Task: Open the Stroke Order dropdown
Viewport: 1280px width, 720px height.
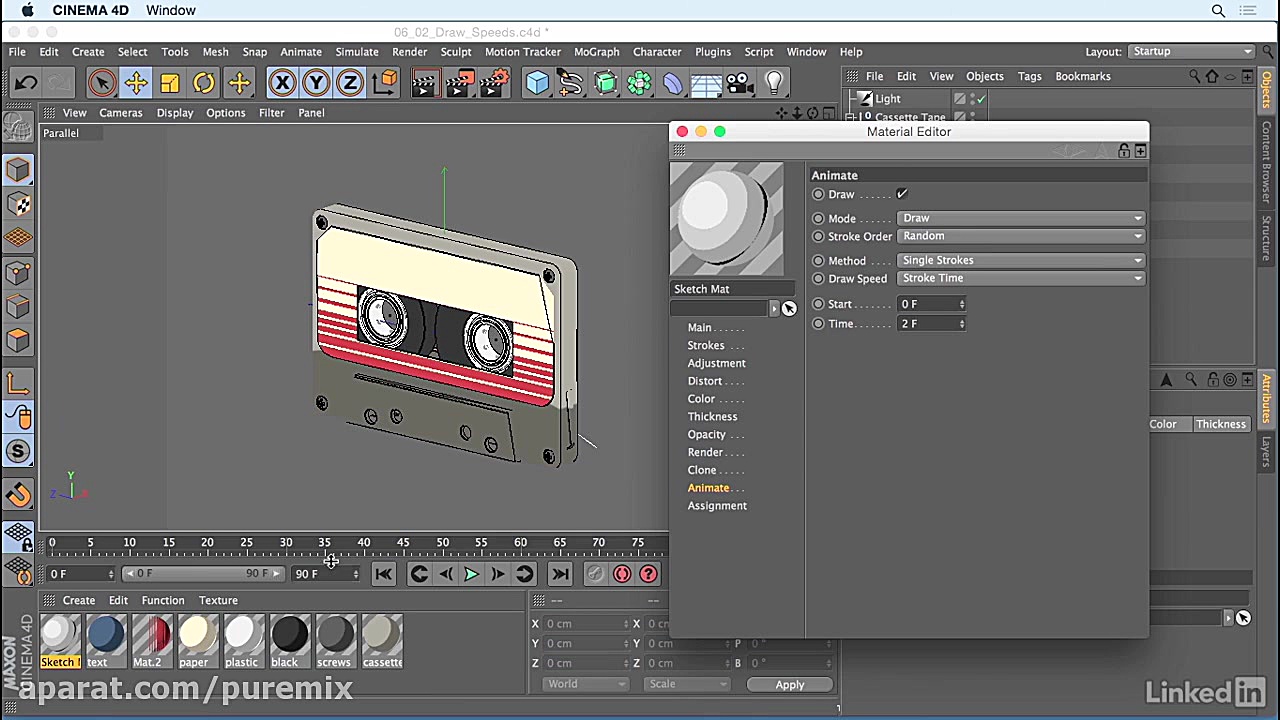Action: pos(1020,236)
